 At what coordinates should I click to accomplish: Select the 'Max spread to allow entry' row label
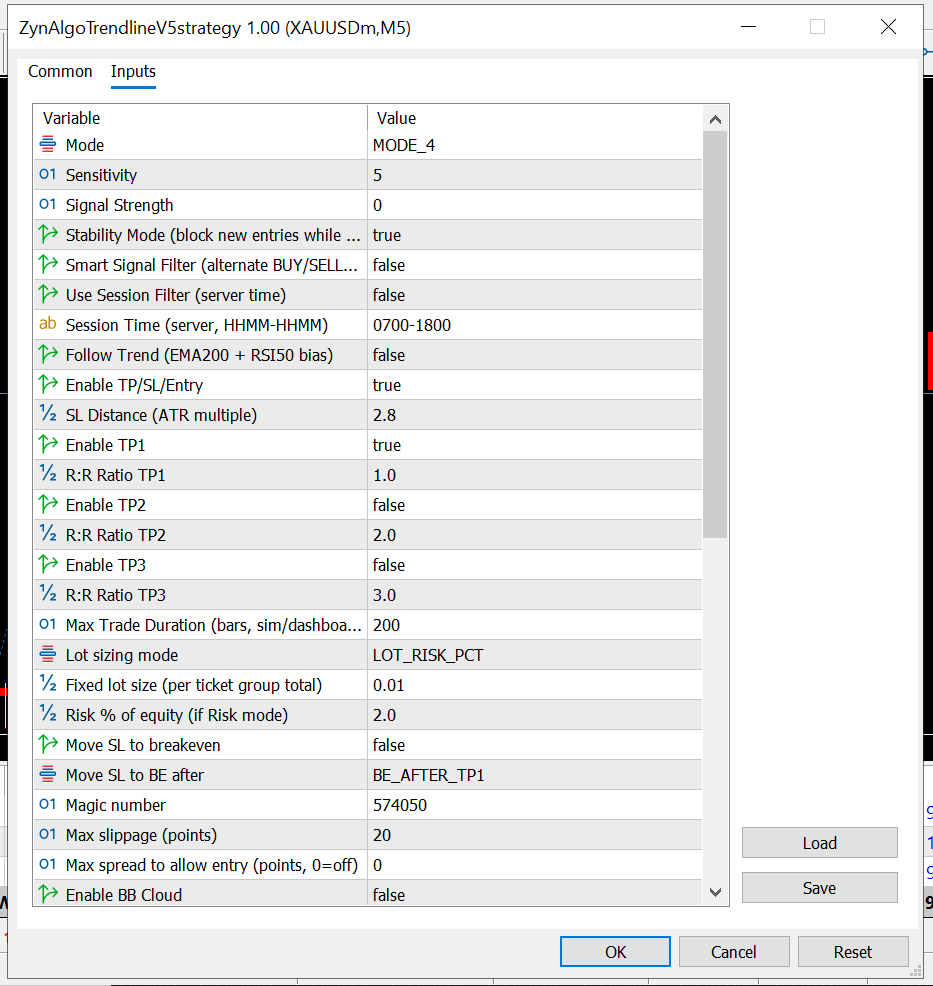[x=211, y=865]
